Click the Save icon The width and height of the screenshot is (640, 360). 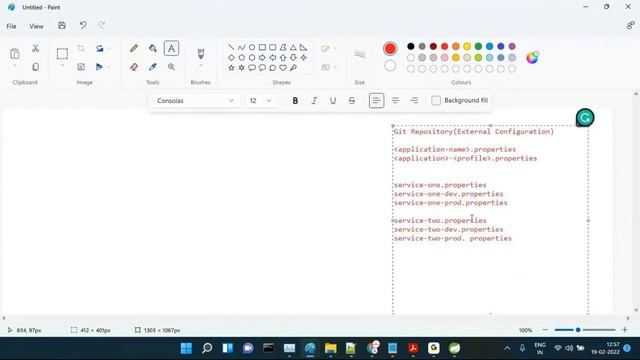[62, 26]
